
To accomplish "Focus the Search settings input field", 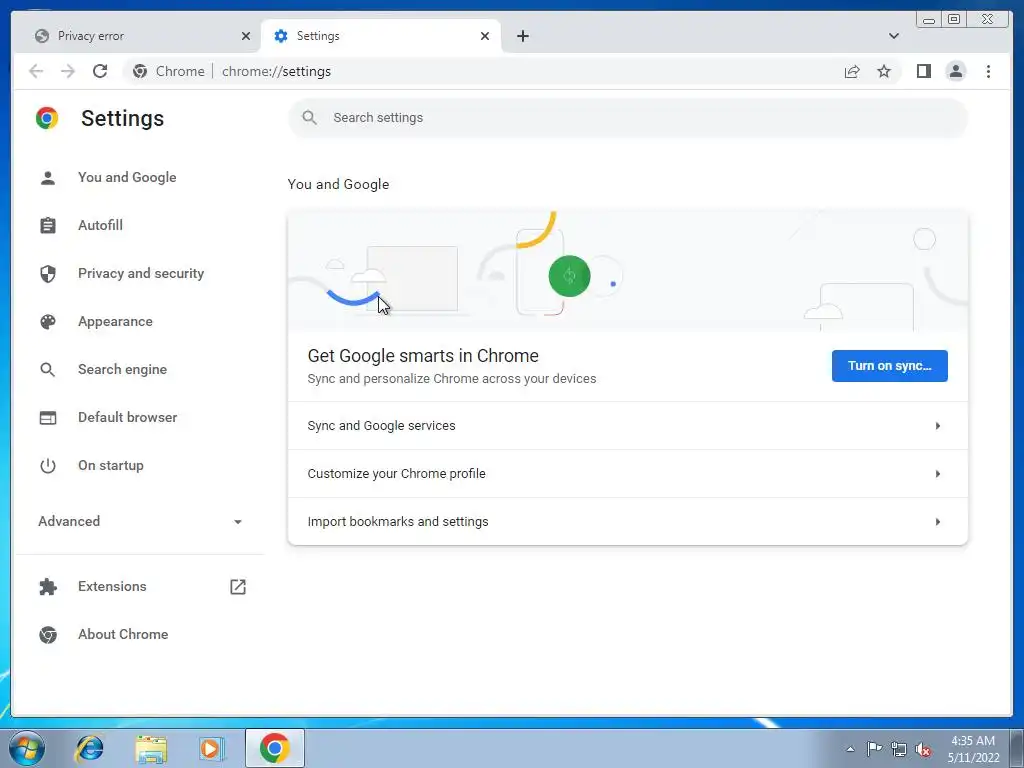I will (x=628, y=118).
